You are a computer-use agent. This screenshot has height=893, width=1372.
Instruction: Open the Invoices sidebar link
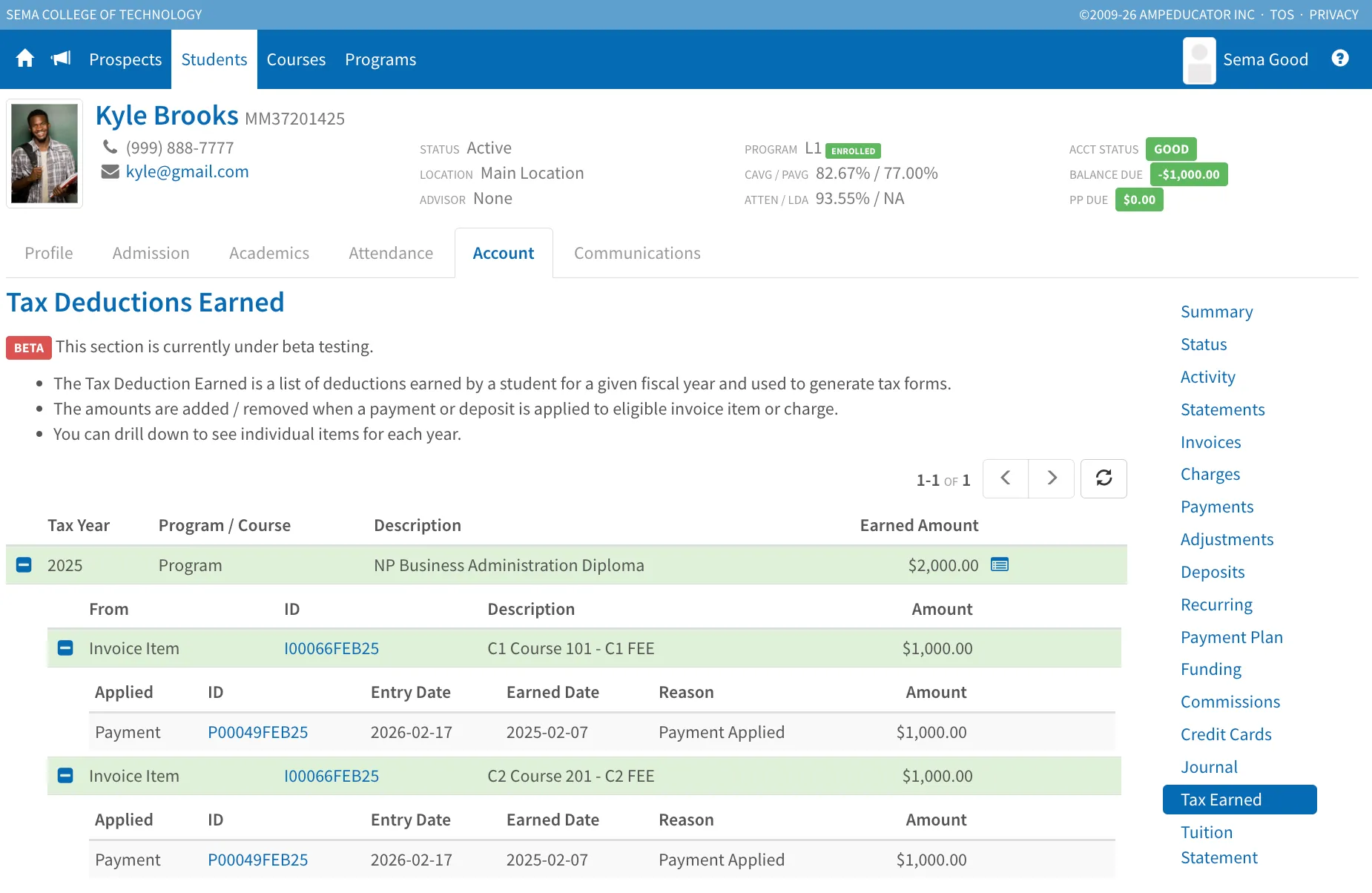(1211, 442)
